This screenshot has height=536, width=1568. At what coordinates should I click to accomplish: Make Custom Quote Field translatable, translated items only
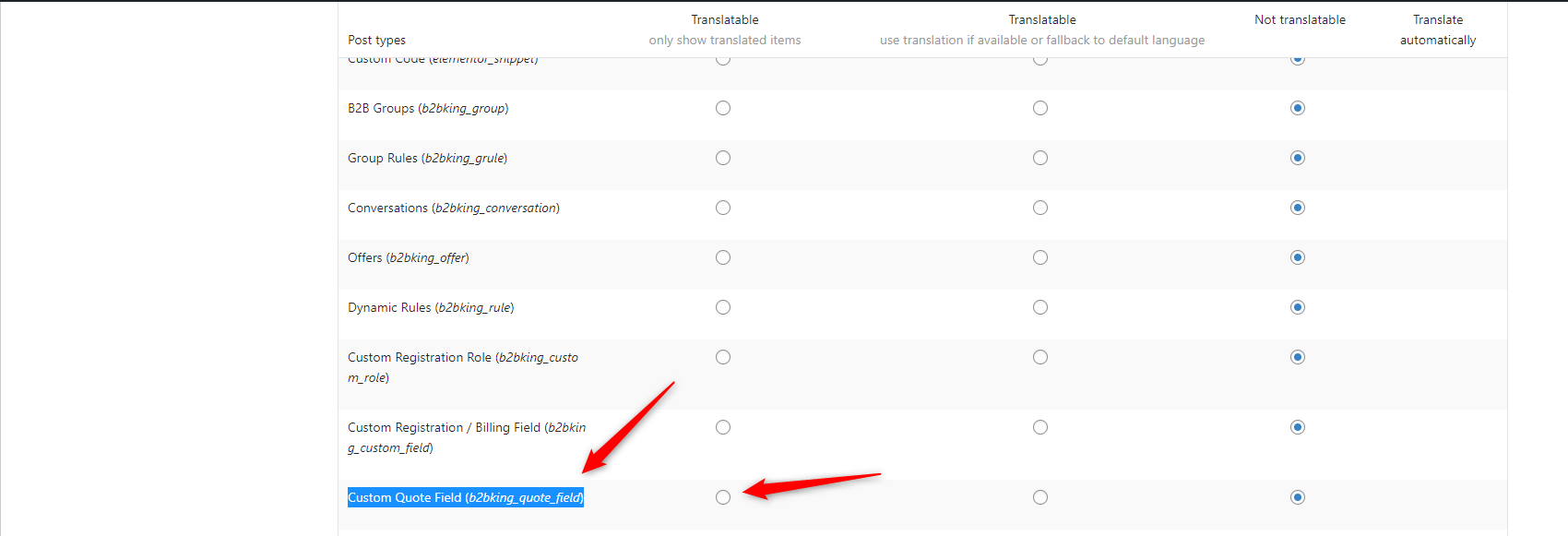pos(723,497)
